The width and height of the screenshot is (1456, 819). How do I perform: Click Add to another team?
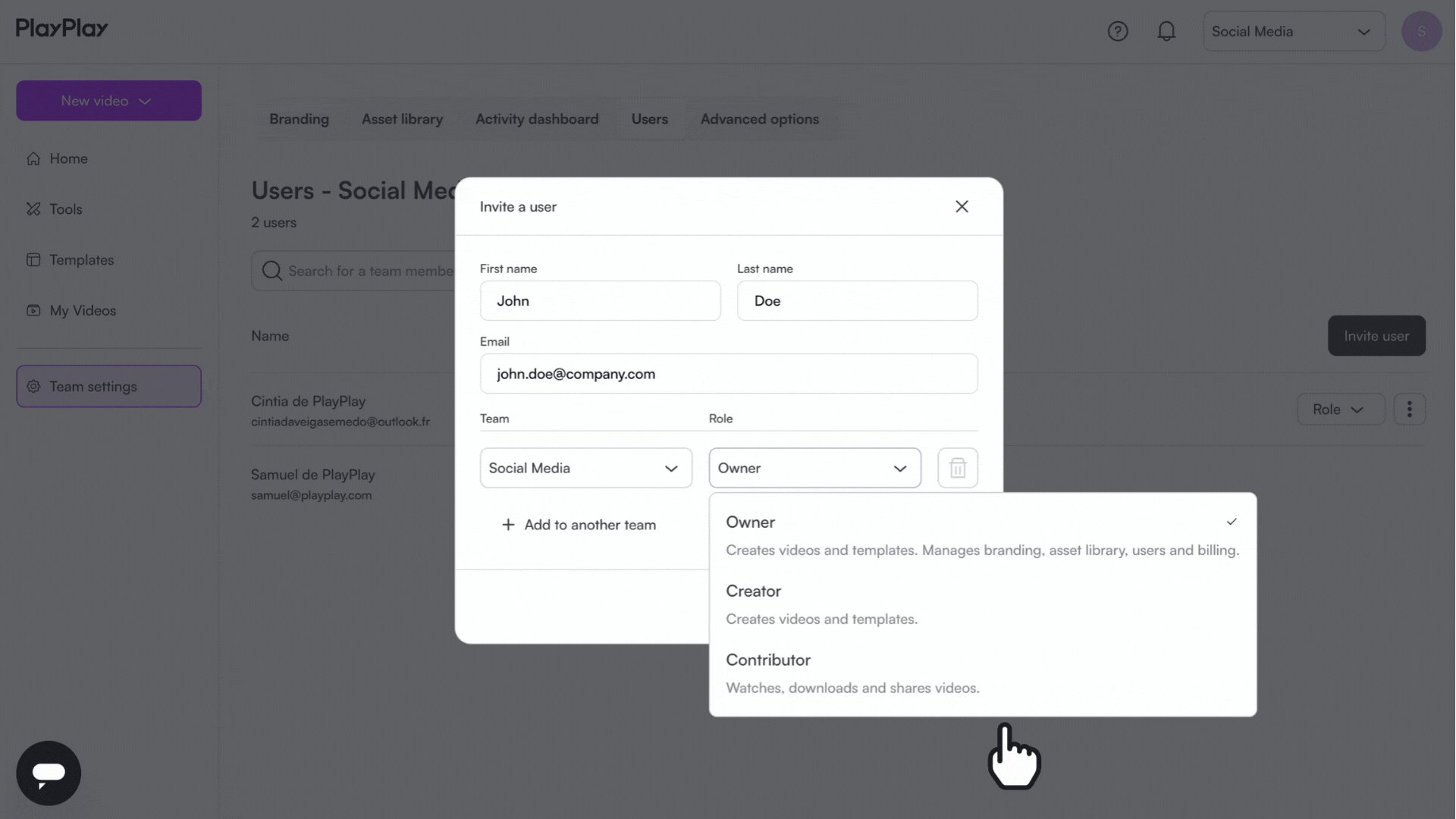(x=579, y=525)
